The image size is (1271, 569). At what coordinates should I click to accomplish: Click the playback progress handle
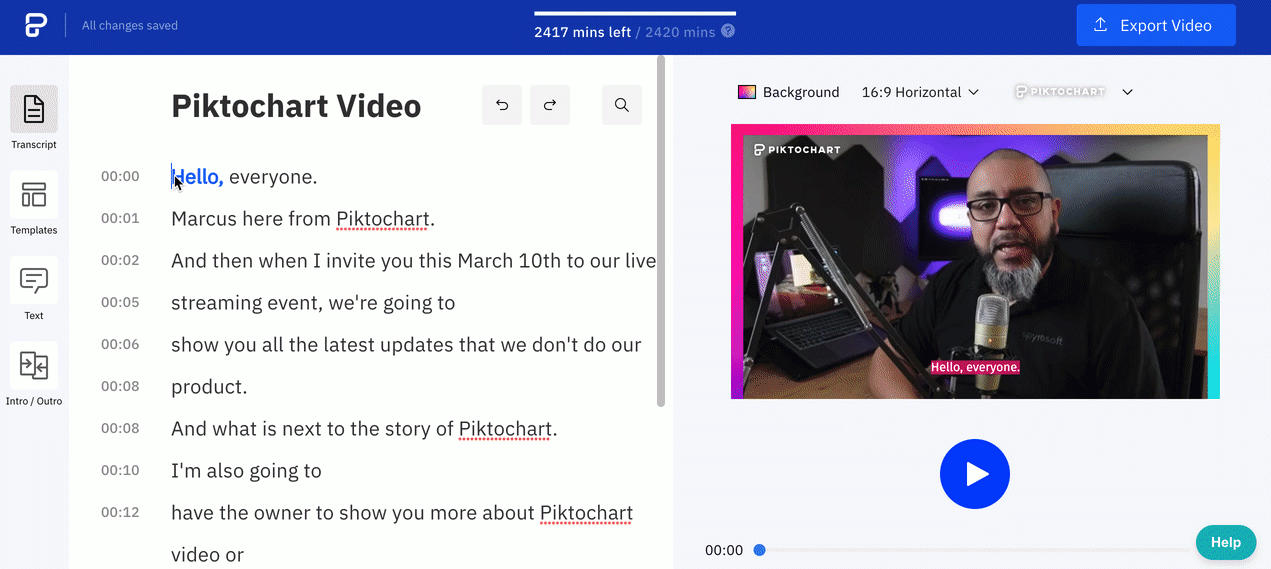point(759,550)
